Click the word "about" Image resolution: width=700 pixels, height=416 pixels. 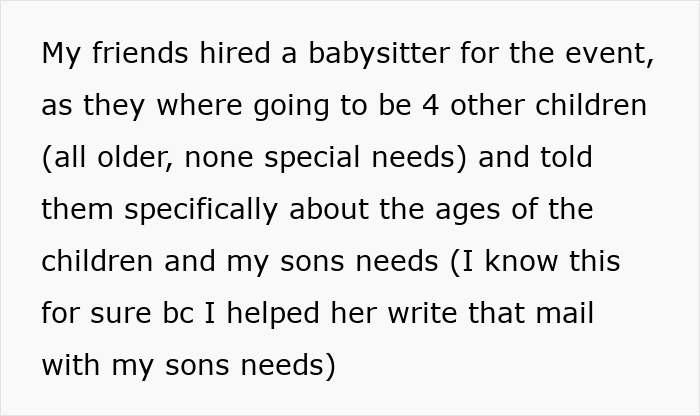click(x=329, y=209)
